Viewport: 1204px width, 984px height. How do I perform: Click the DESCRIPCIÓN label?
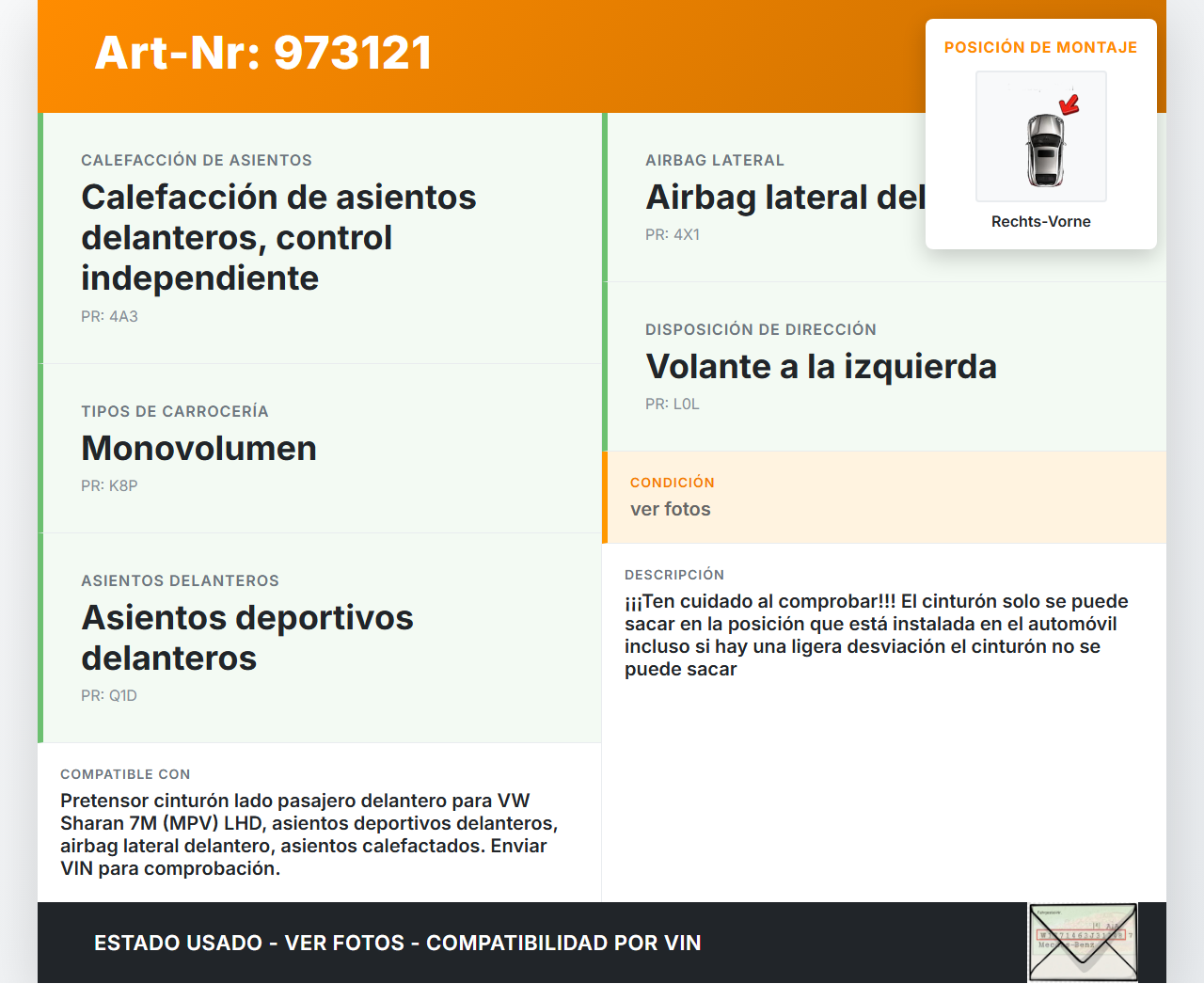click(x=674, y=575)
